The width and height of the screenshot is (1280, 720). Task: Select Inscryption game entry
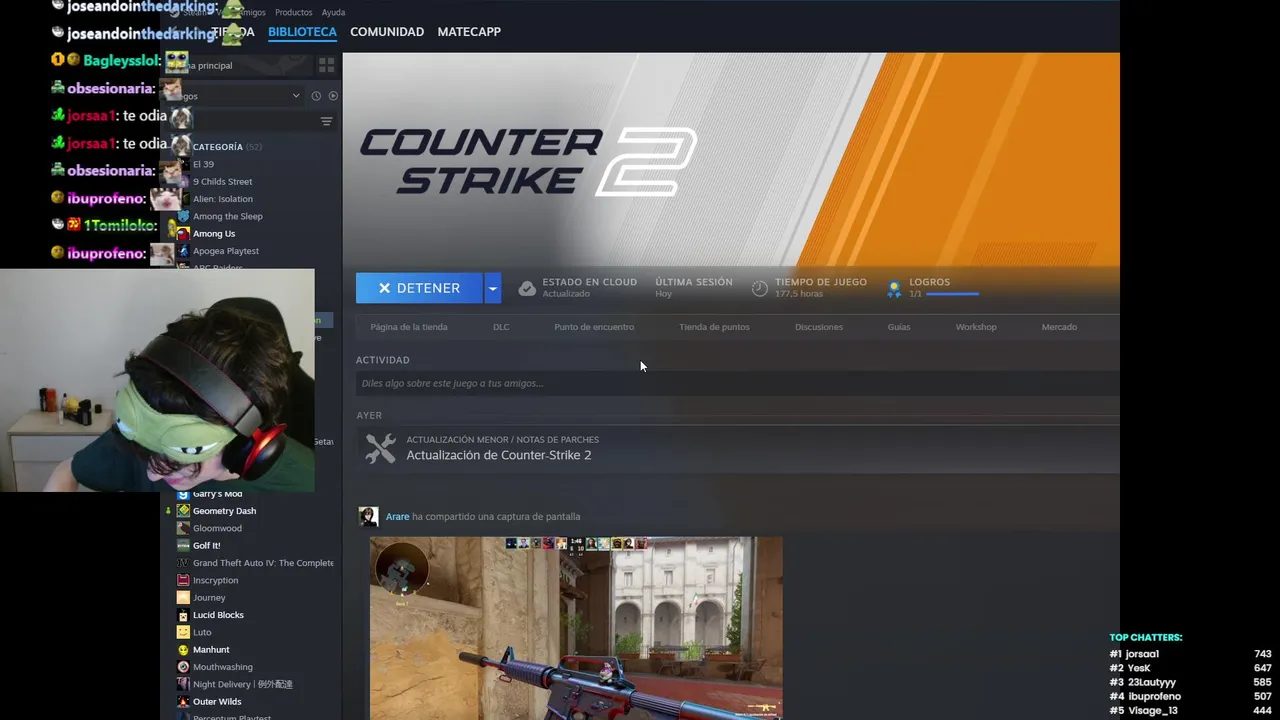pos(215,580)
